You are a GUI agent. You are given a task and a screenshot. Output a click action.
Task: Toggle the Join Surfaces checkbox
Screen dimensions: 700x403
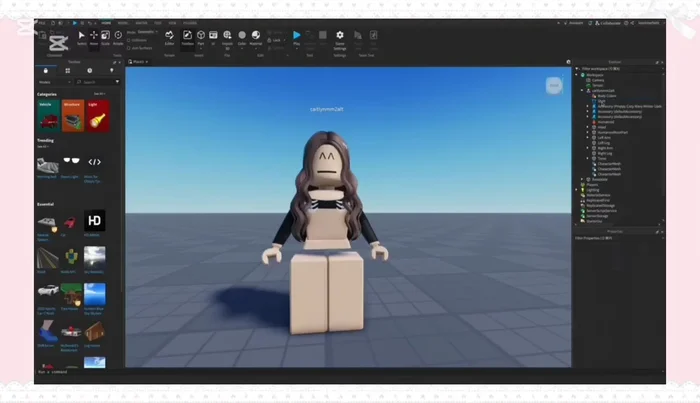(x=129, y=48)
